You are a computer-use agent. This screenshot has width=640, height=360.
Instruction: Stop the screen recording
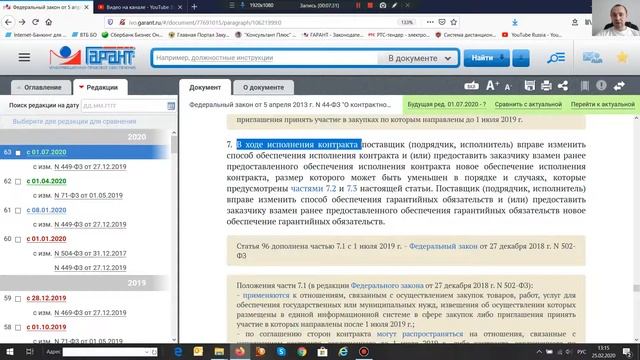[x=370, y=5]
